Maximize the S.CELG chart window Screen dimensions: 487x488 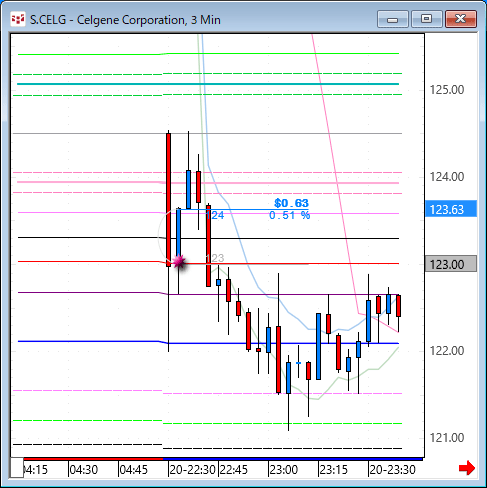tap(426, 19)
